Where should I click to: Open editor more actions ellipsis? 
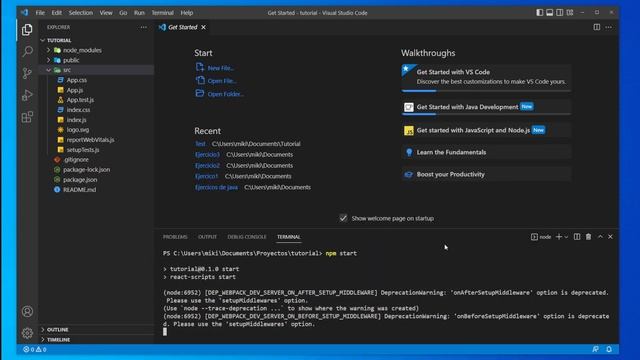click(609, 27)
